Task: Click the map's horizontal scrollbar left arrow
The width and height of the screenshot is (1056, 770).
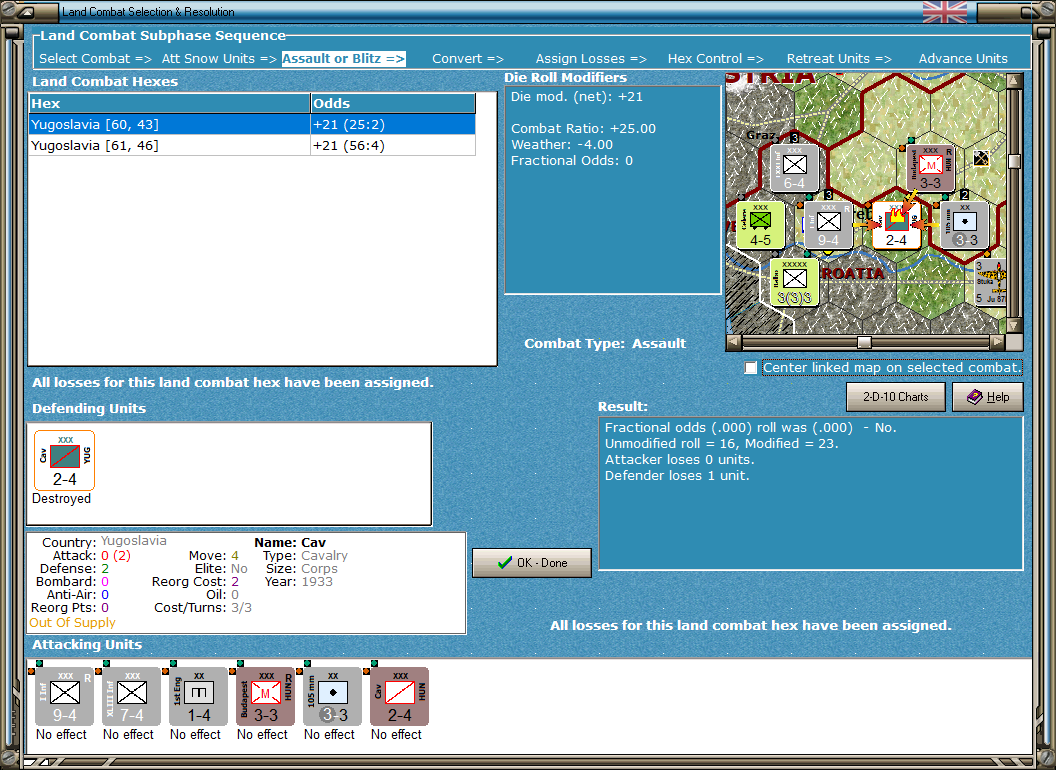Action: [x=734, y=342]
